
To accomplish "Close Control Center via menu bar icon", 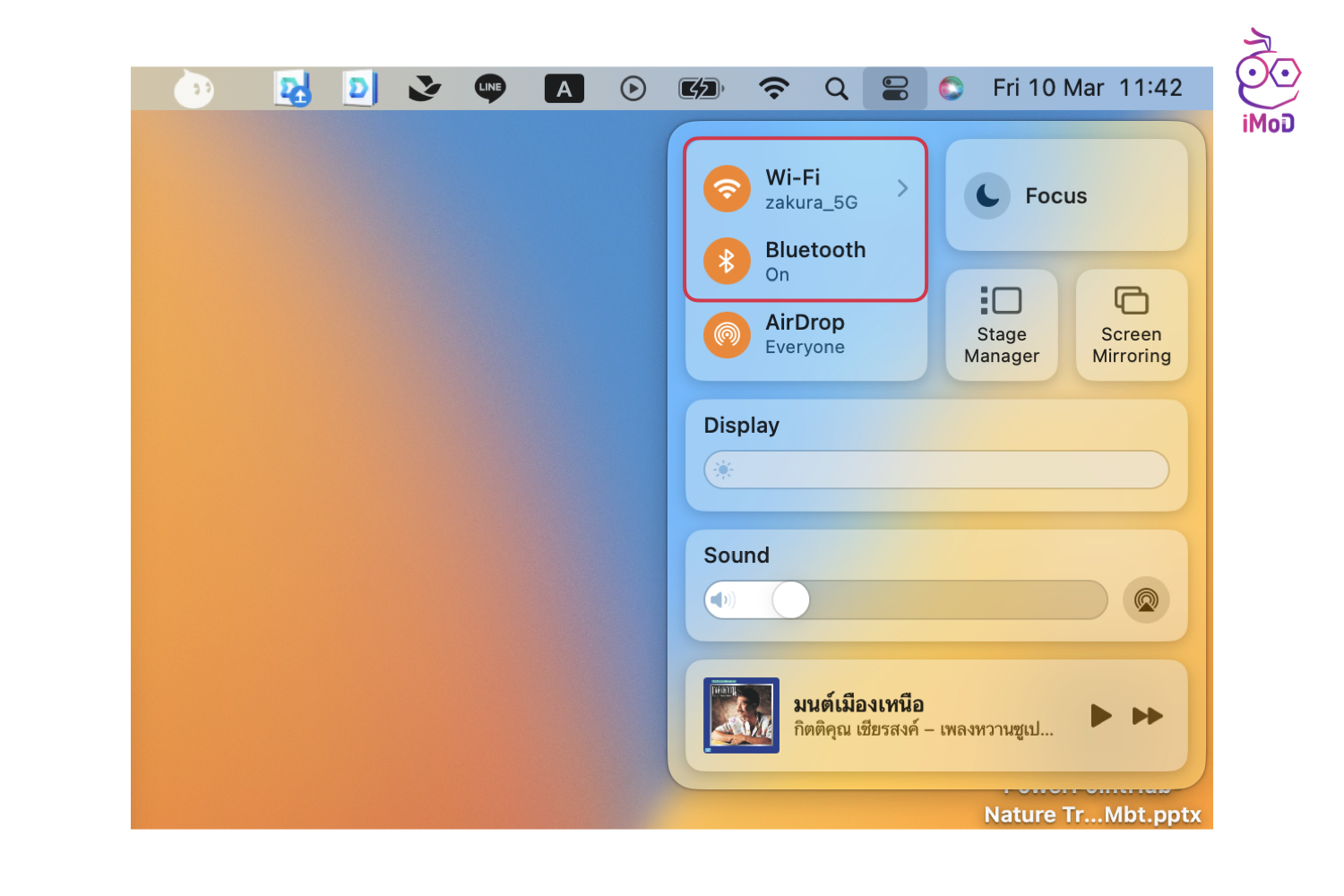I will (x=894, y=88).
